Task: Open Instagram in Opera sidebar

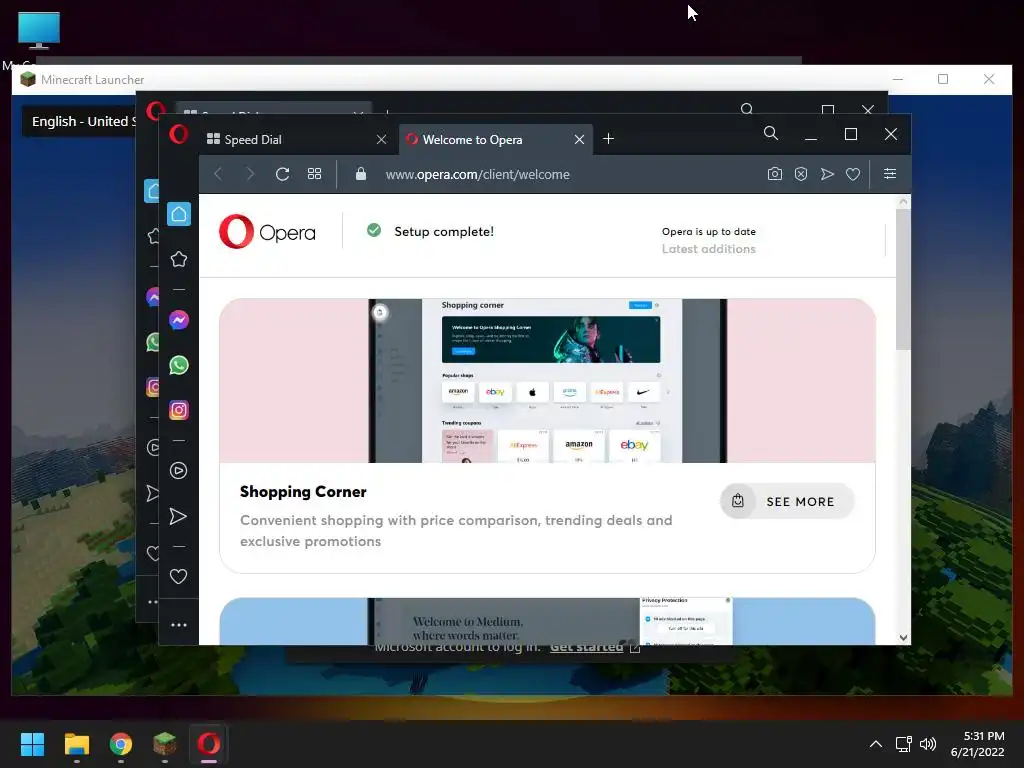Action: pos(179,410)
